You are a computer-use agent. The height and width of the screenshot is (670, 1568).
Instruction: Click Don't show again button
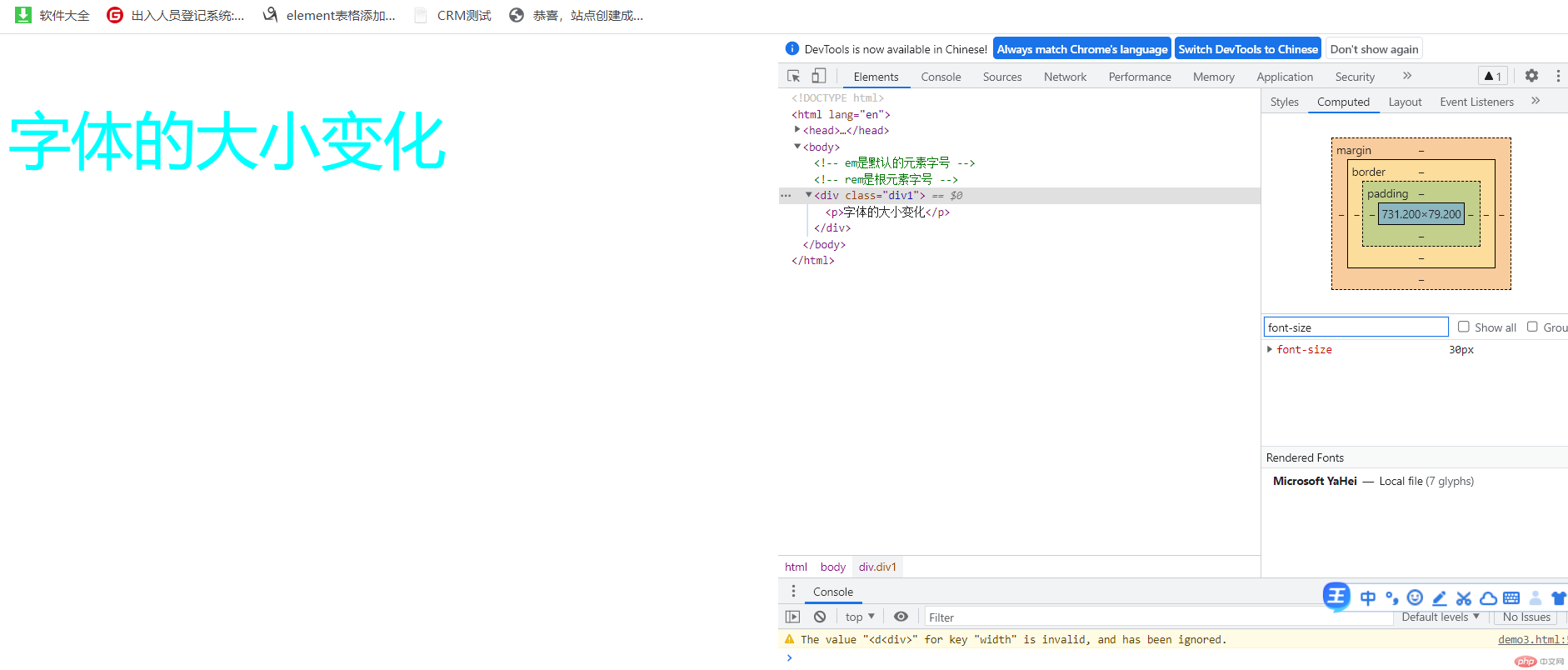(x=1374, y=48)
